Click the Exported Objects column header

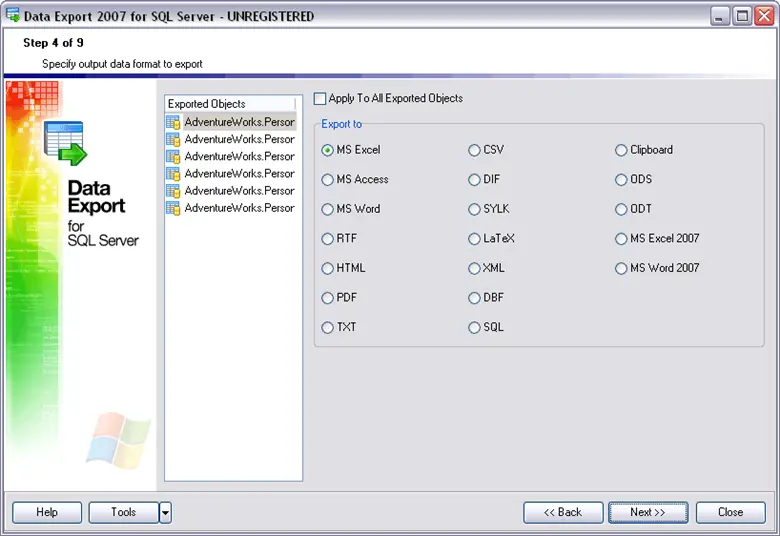click(231, 104)
